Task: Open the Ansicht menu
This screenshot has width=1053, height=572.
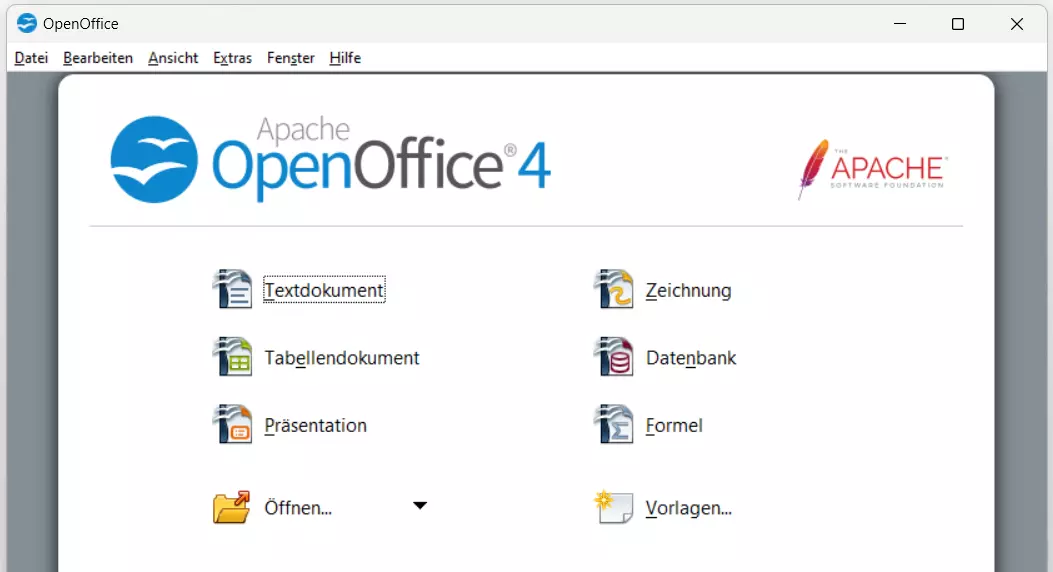Action: pyautogui.click(x=173, y=58)
